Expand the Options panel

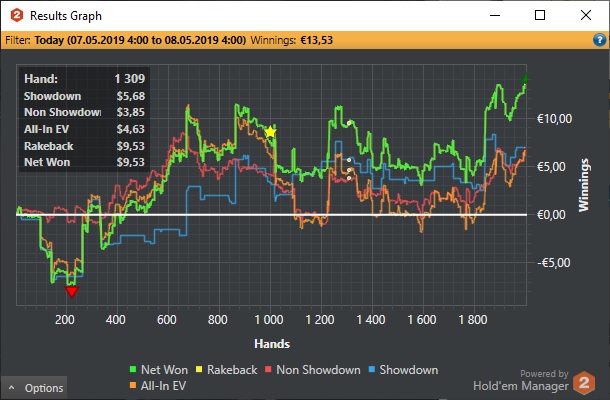pyautogui.click(x=34, y=388)
